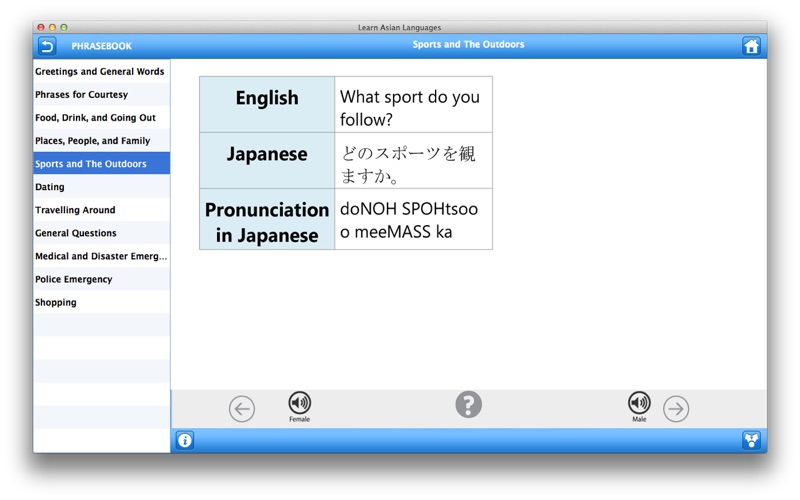Screen dimensions: 800x500
Task: Open the Shopping category
Action: 102,302
